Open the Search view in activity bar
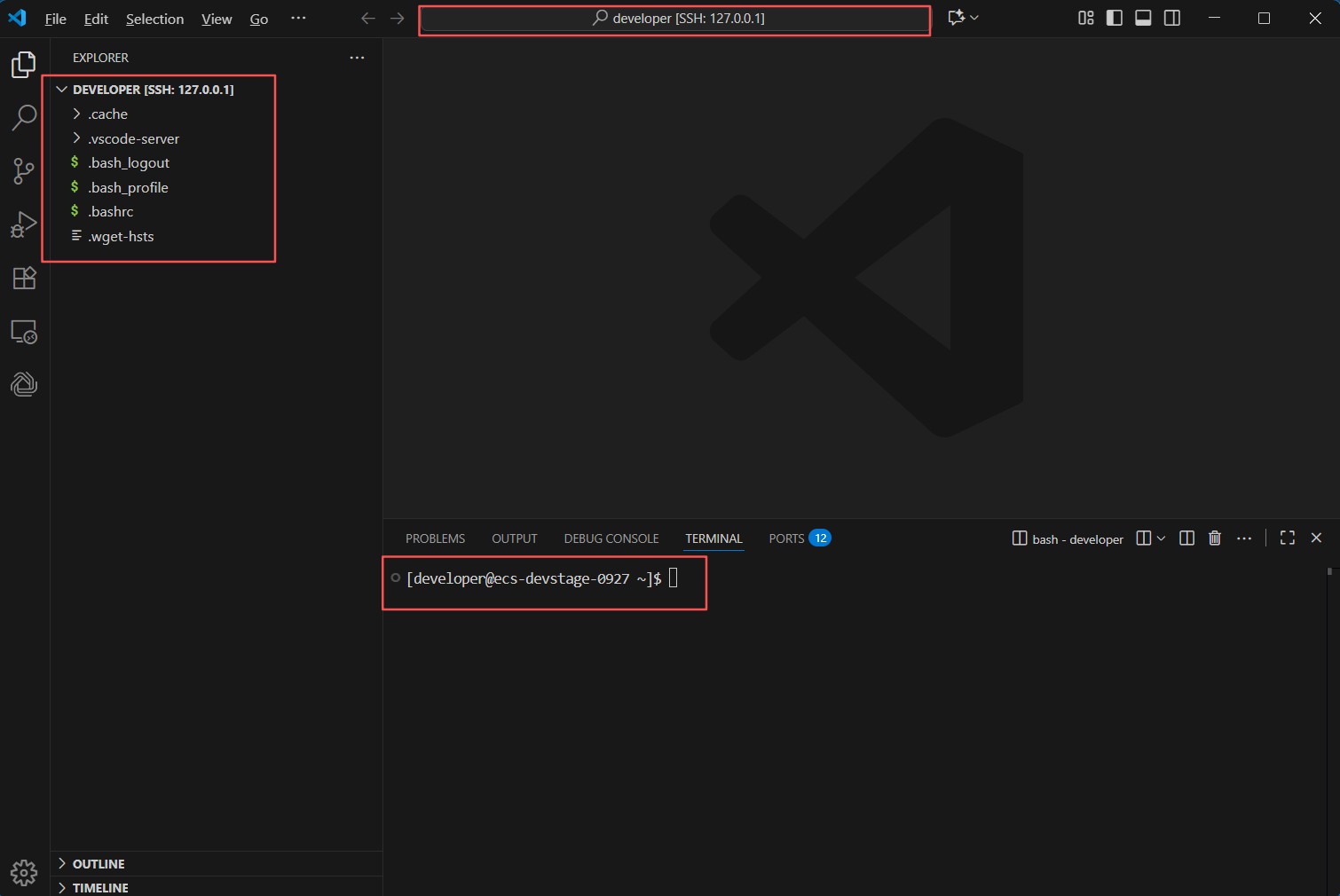This screenshot has width=1340, height=896. click(x=24, y=117)
